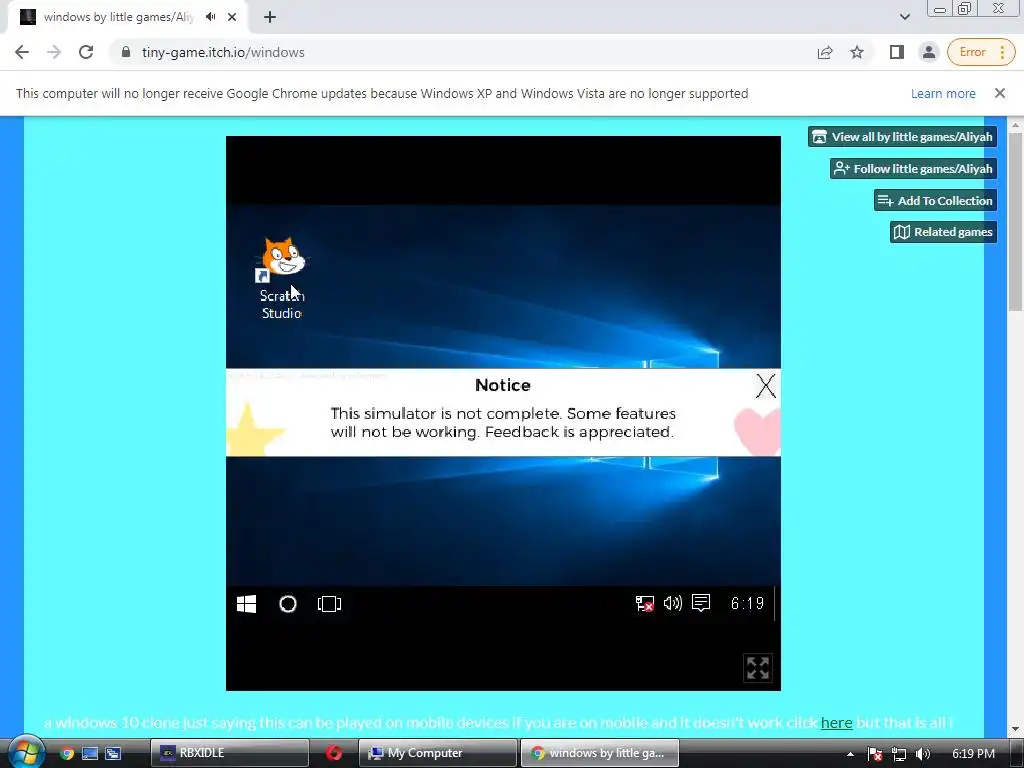Image resolution: width=1024 pixels, height=768 pixels.
Task: Follow little games/Aliyah
Action: (914, 168)
